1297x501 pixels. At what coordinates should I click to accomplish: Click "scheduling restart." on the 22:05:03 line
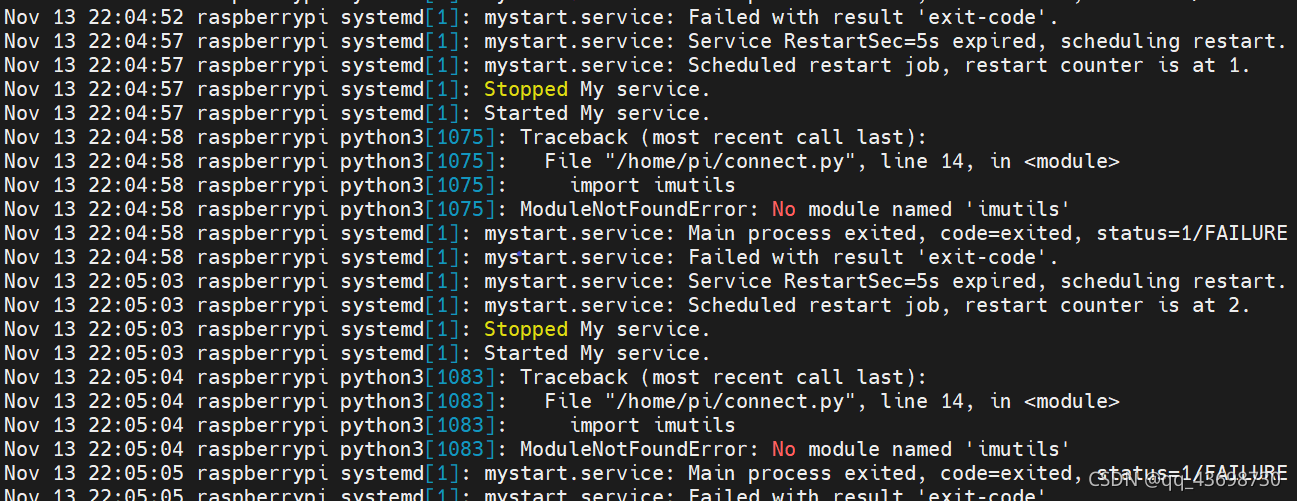1174,281
